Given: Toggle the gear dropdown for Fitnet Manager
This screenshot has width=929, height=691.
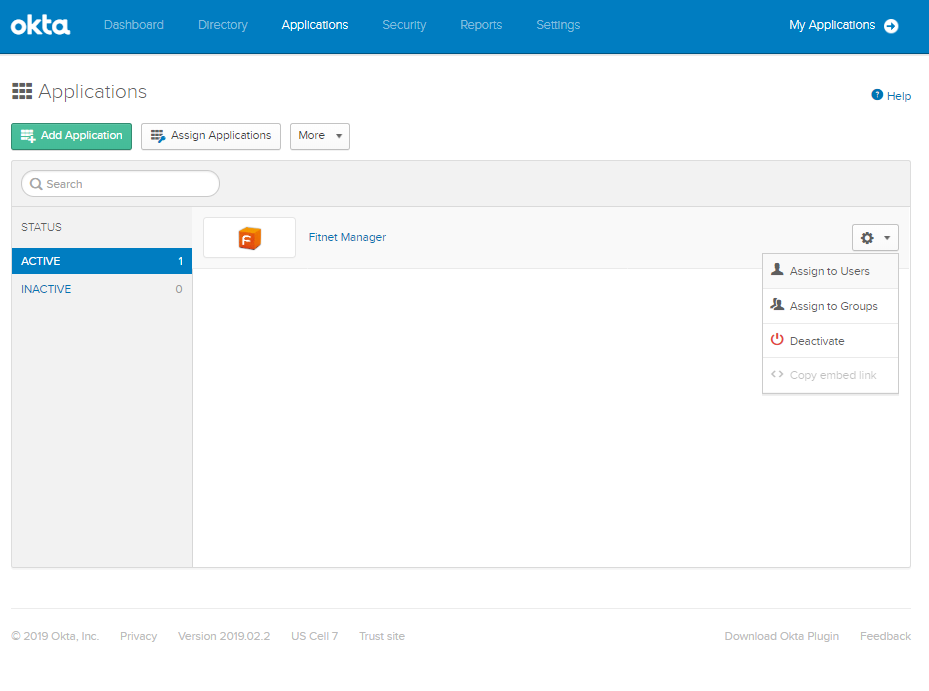Looking at the screenshot, I should (x=875, y=238).
